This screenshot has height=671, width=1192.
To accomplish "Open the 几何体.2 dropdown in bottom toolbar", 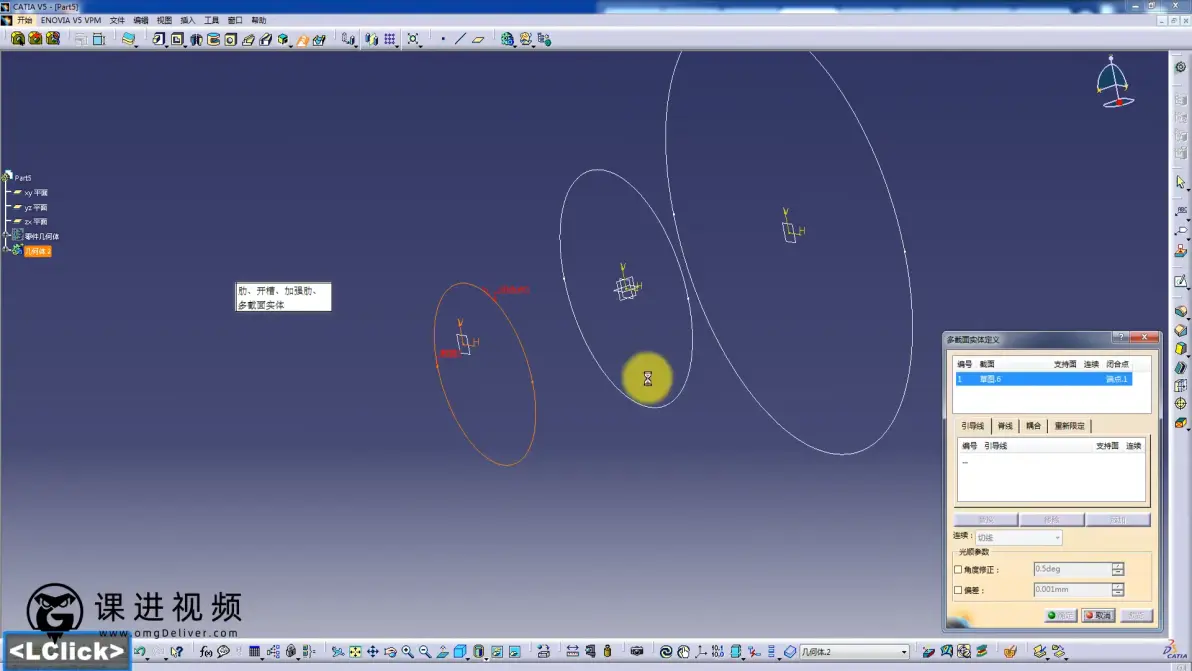I will point(854,651).
